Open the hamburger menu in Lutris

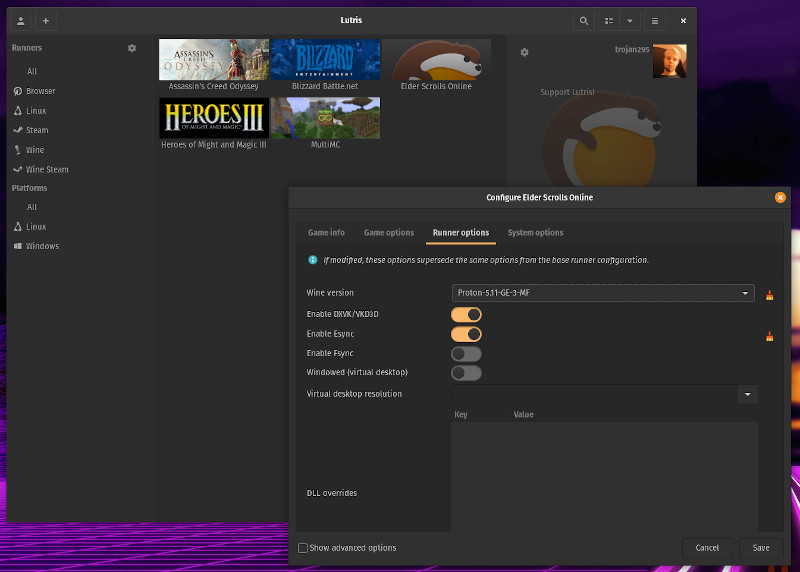(x=655, y=21)
